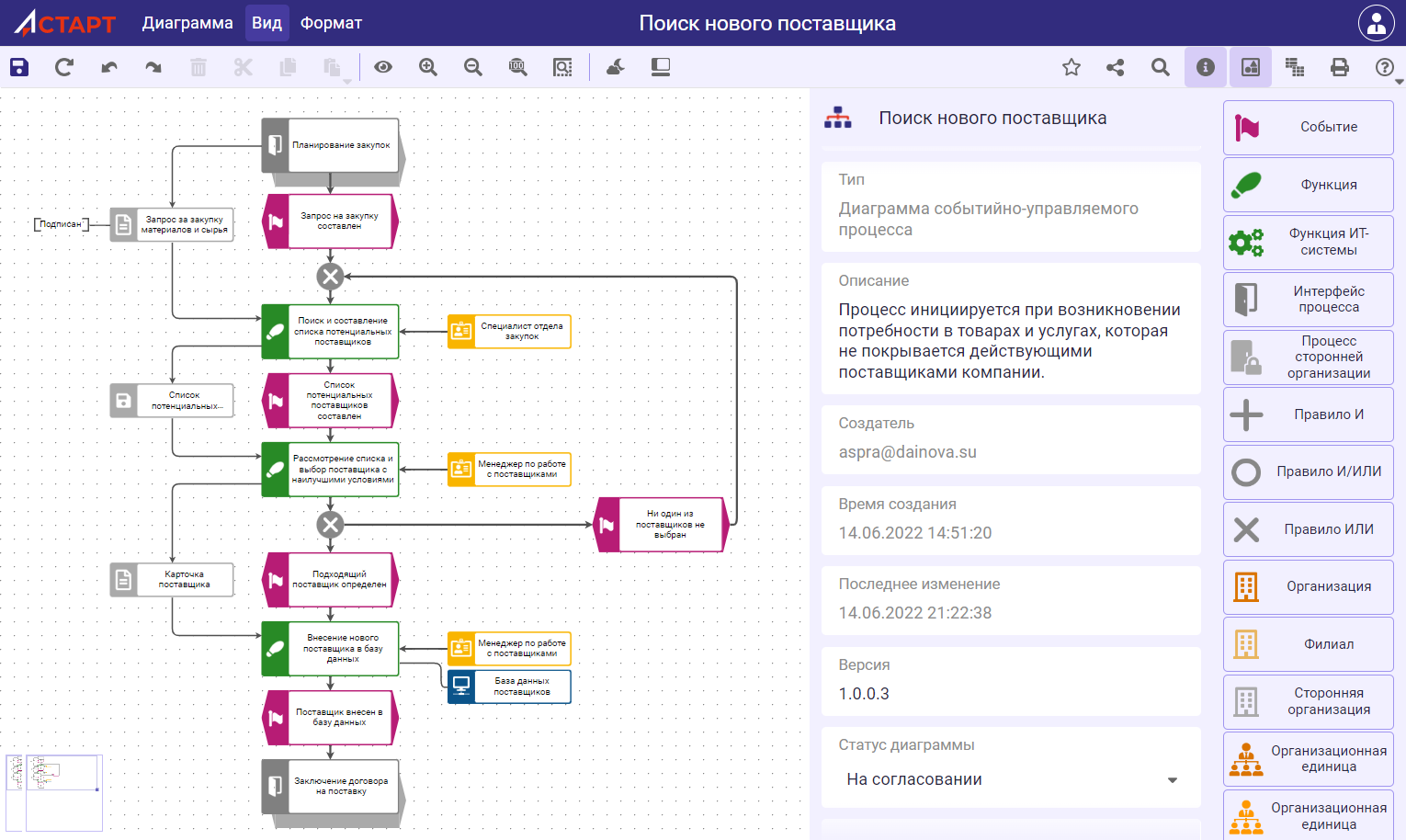Select the Событие palette element
Image resolution: width=1406 pixels, height=840 pixels.
[x=1309, y=128]
